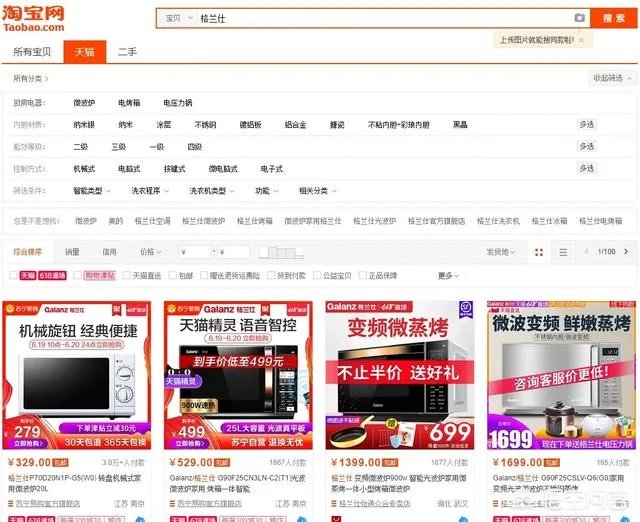
Task: Filter by 微波炉 in kitchen appliances row
Action: pyautogui.click(x=84, y=103)
